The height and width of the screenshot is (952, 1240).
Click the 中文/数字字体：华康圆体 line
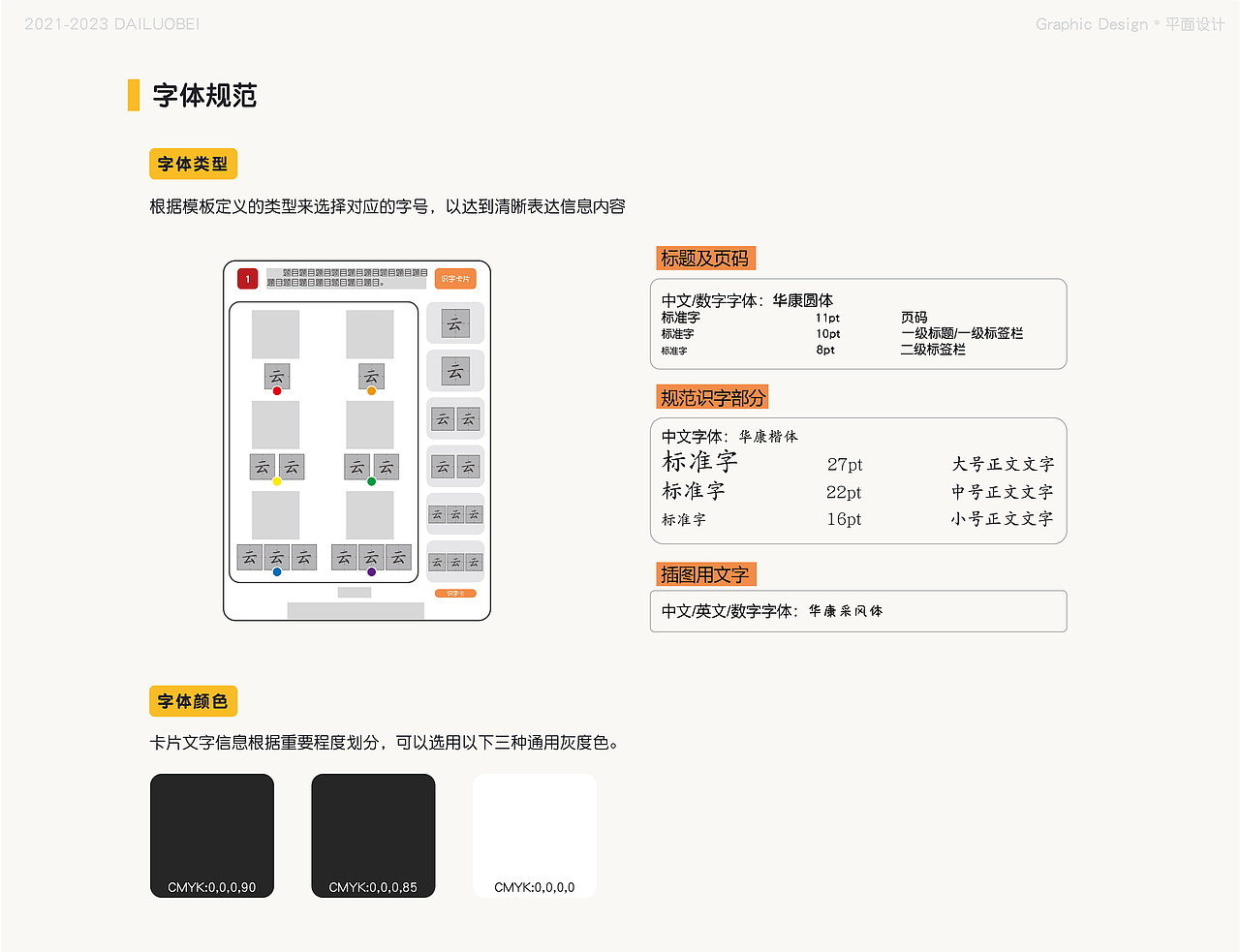pos(747,300)
